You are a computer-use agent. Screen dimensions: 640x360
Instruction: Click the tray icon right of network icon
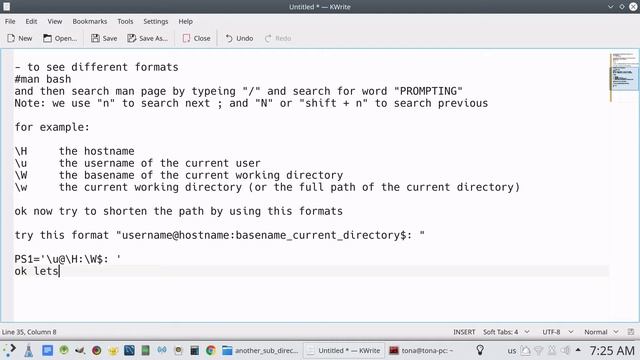[x=552, y=350]
